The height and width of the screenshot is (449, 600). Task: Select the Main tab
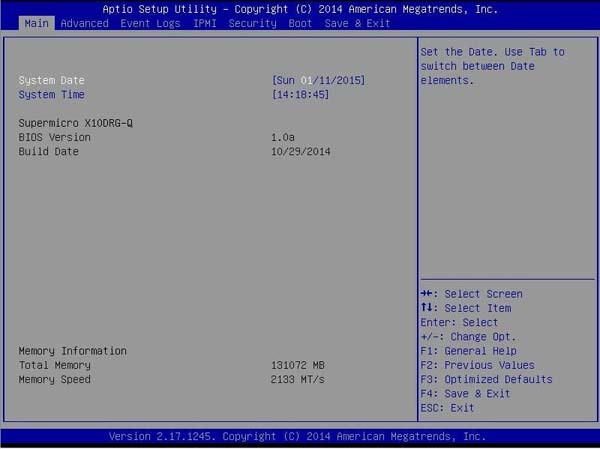(36, 23)
